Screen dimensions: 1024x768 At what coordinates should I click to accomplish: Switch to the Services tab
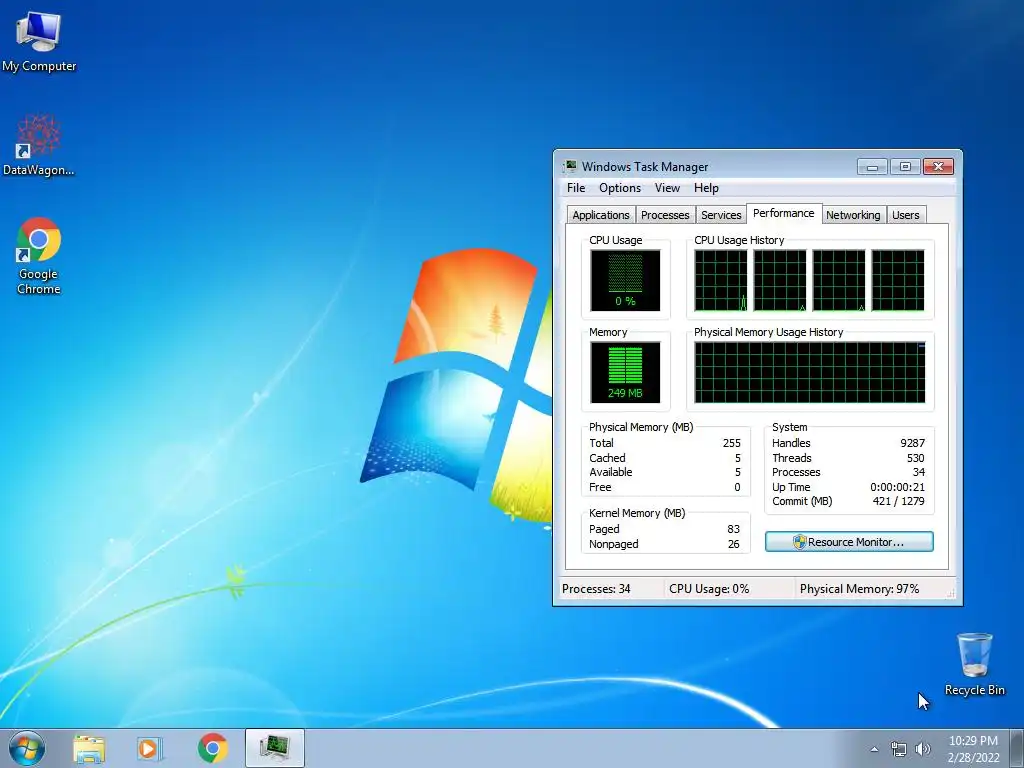[721, 215]
